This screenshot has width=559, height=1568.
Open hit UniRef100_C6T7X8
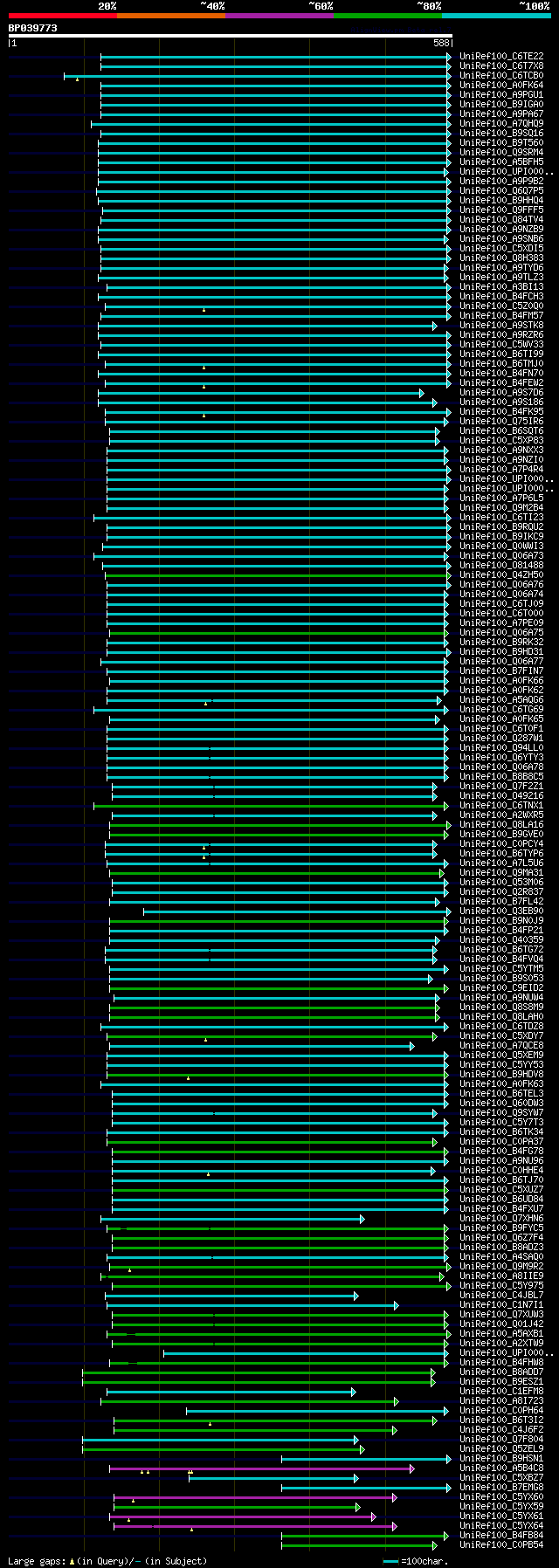click(501, 65)
